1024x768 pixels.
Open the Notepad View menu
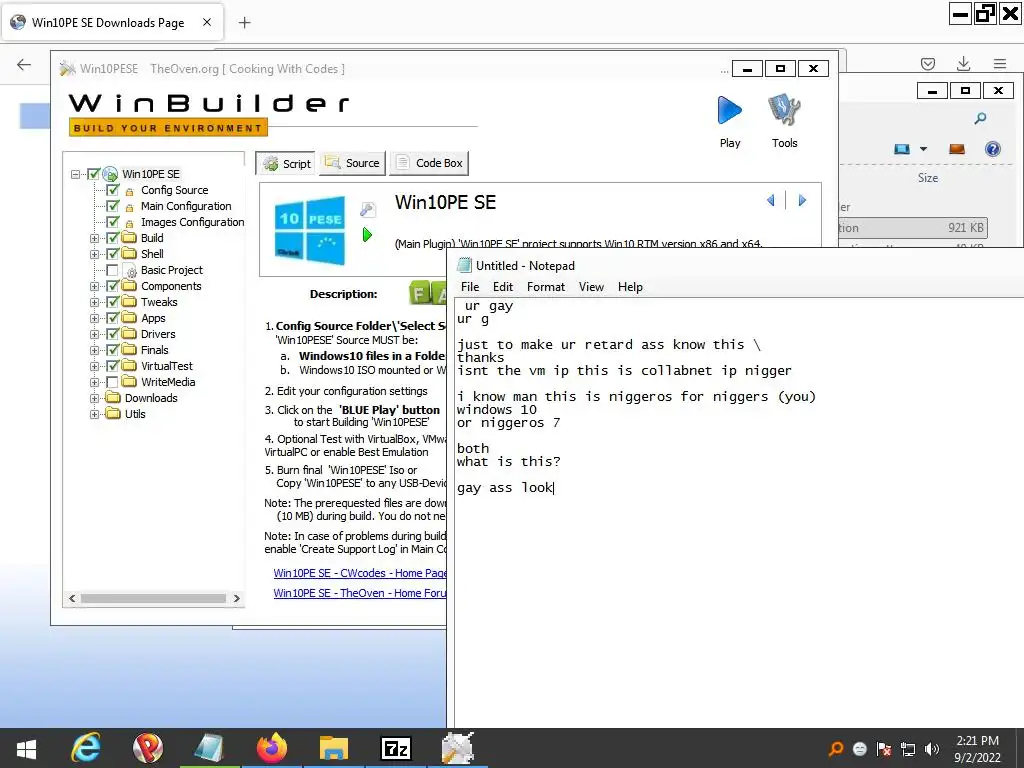(591, 287)
